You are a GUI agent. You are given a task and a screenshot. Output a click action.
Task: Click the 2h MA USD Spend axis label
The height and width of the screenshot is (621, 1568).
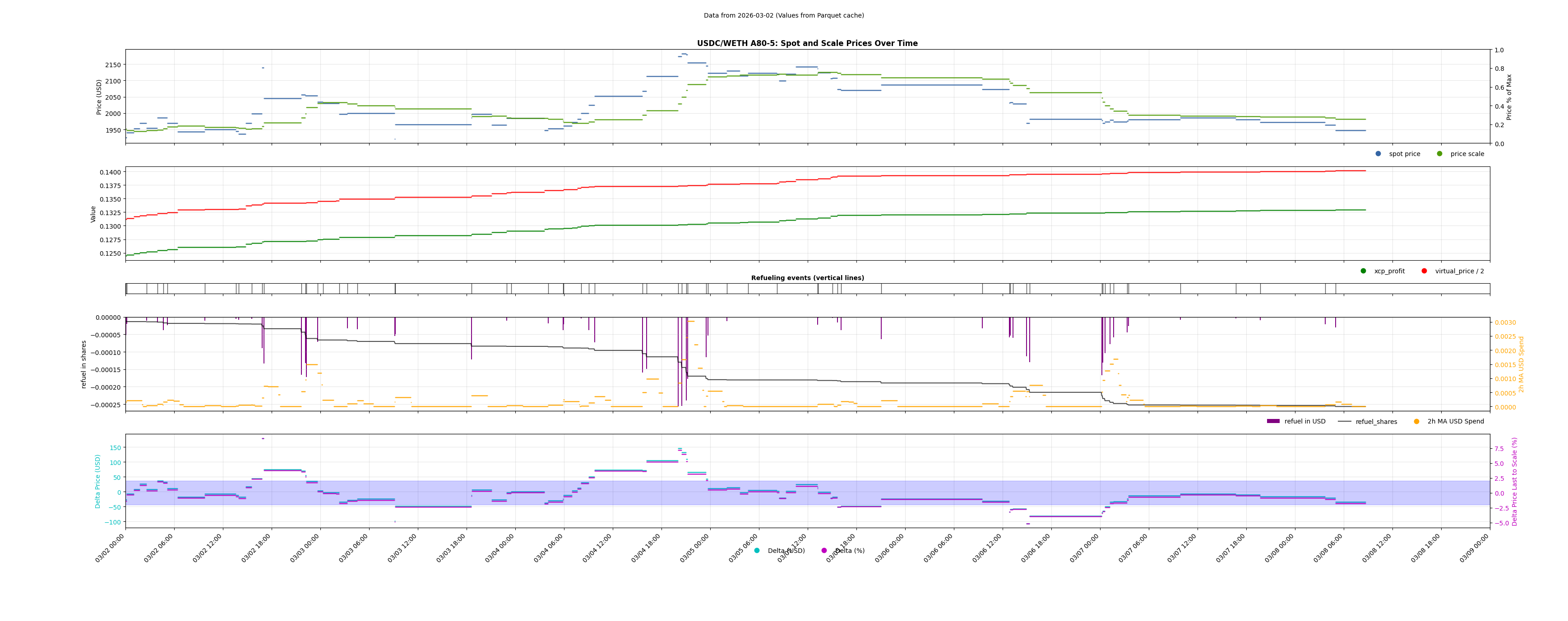(x=1521, y=364)
